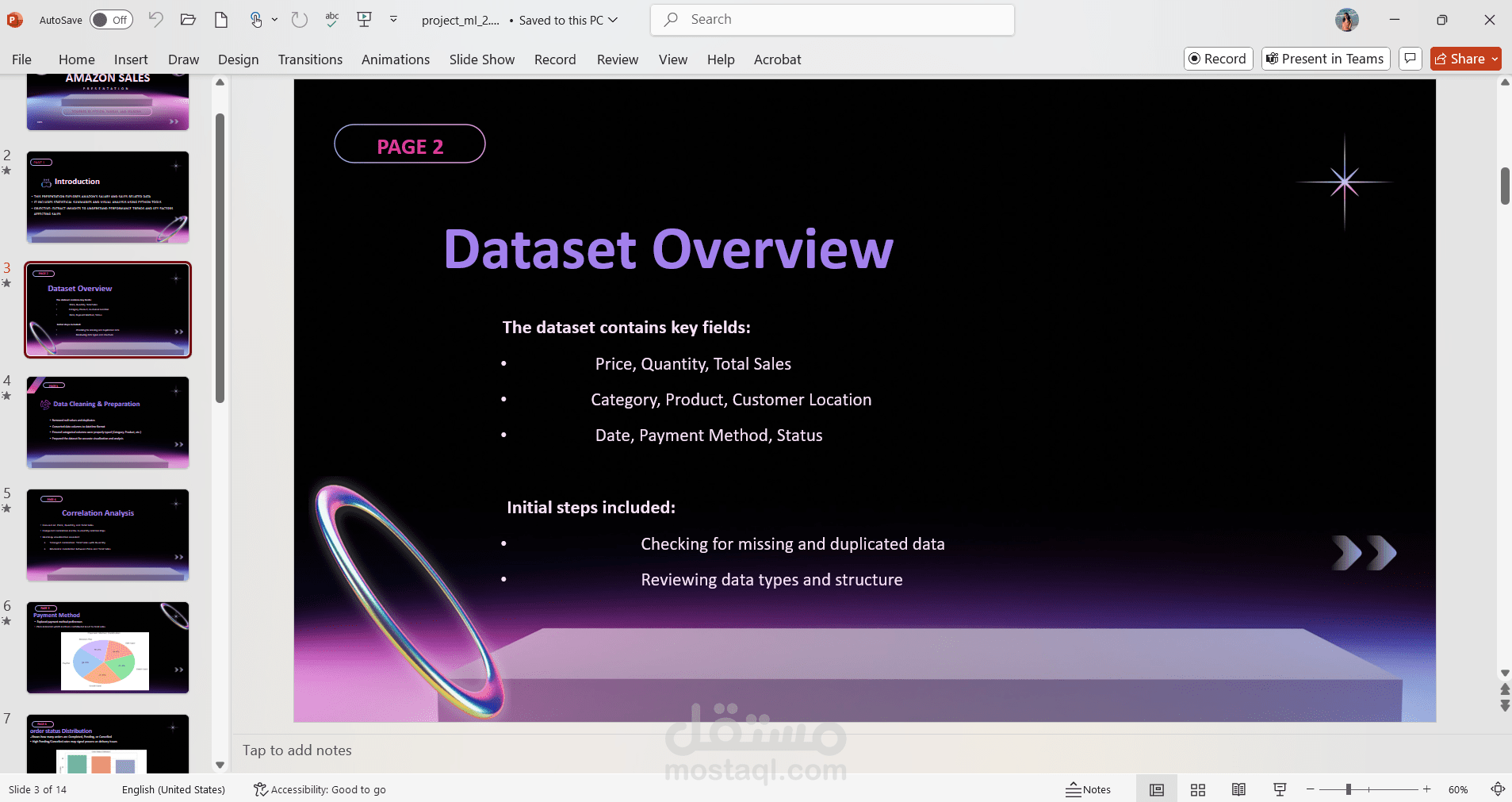Open the Record ribbon tab
The height and width of the screenshot is (802, 1512).
pyautogui.click(x=555, y=59)
